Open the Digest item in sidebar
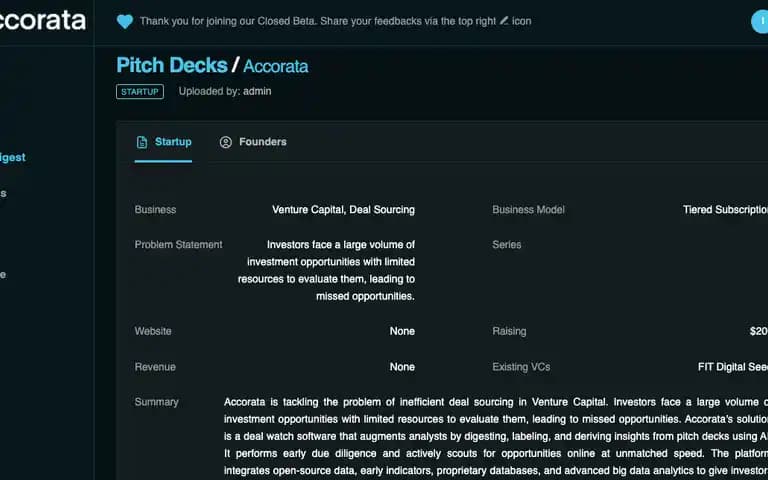Image resolution: width=768 pixels, height=480 pixels. click(13, 157)
